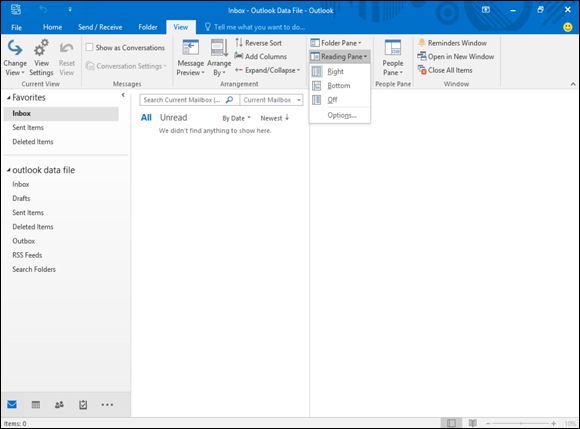This screenshot has width=580, height=429.
Task: Adjust the zoom slider in status bar
Action: tap(520, 423)
